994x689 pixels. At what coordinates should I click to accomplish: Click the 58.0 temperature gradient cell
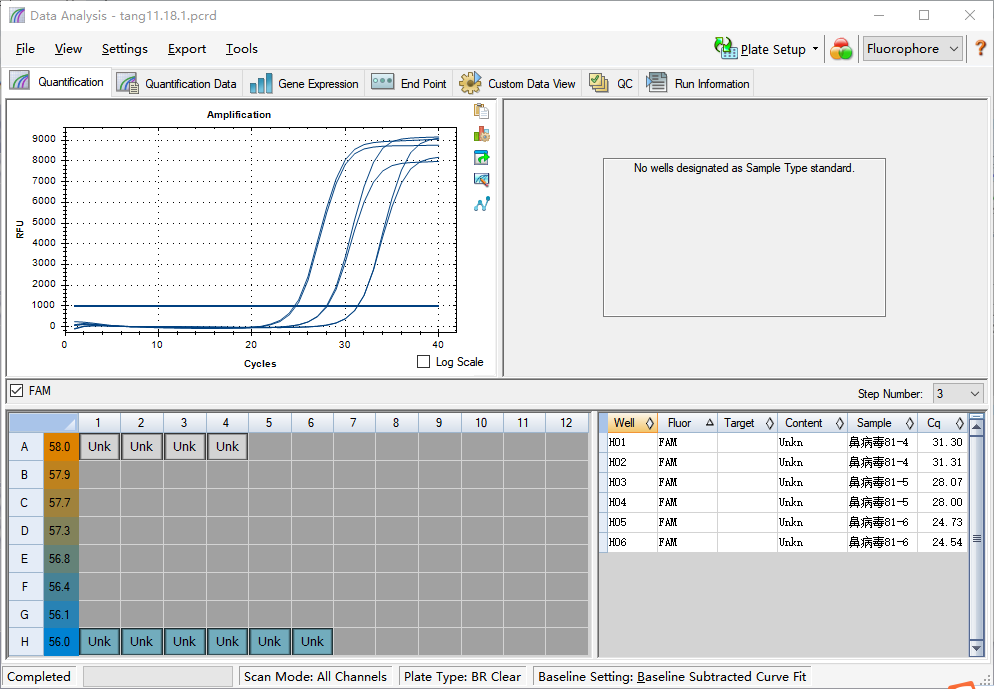click(60, 446)
